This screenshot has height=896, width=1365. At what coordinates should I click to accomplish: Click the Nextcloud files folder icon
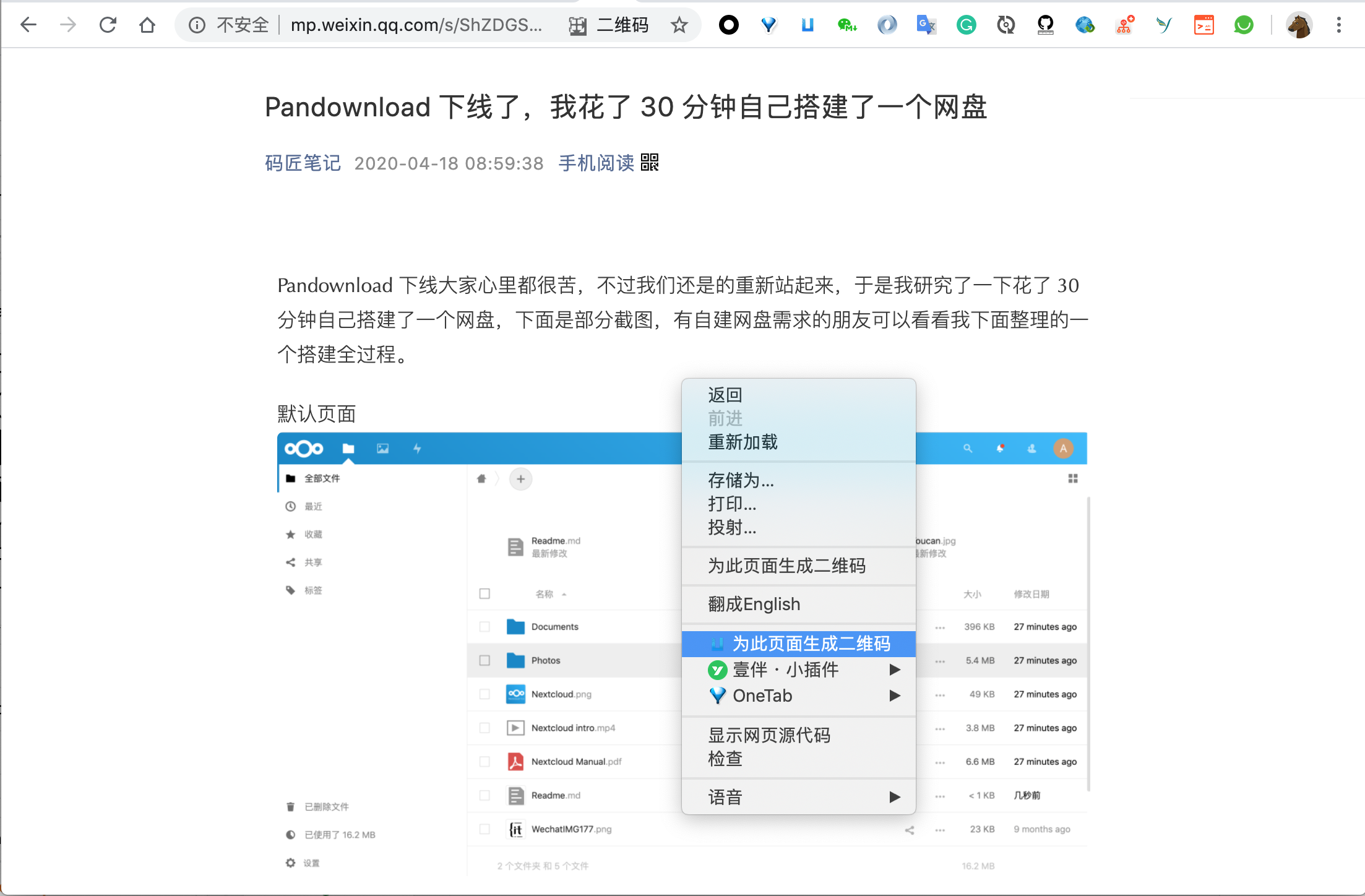[x=348, y=449]
